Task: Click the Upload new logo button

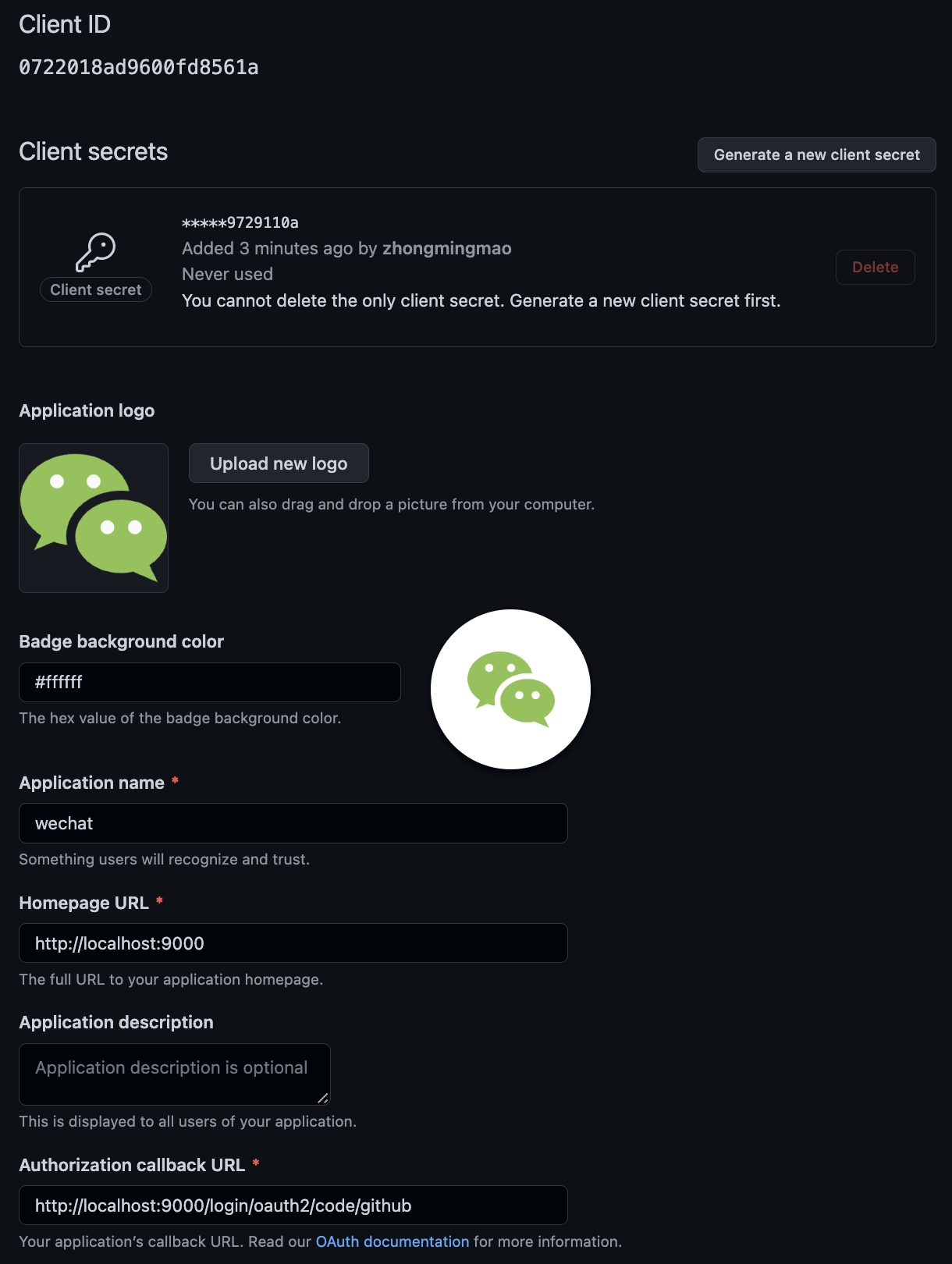Action: point(279,463)
